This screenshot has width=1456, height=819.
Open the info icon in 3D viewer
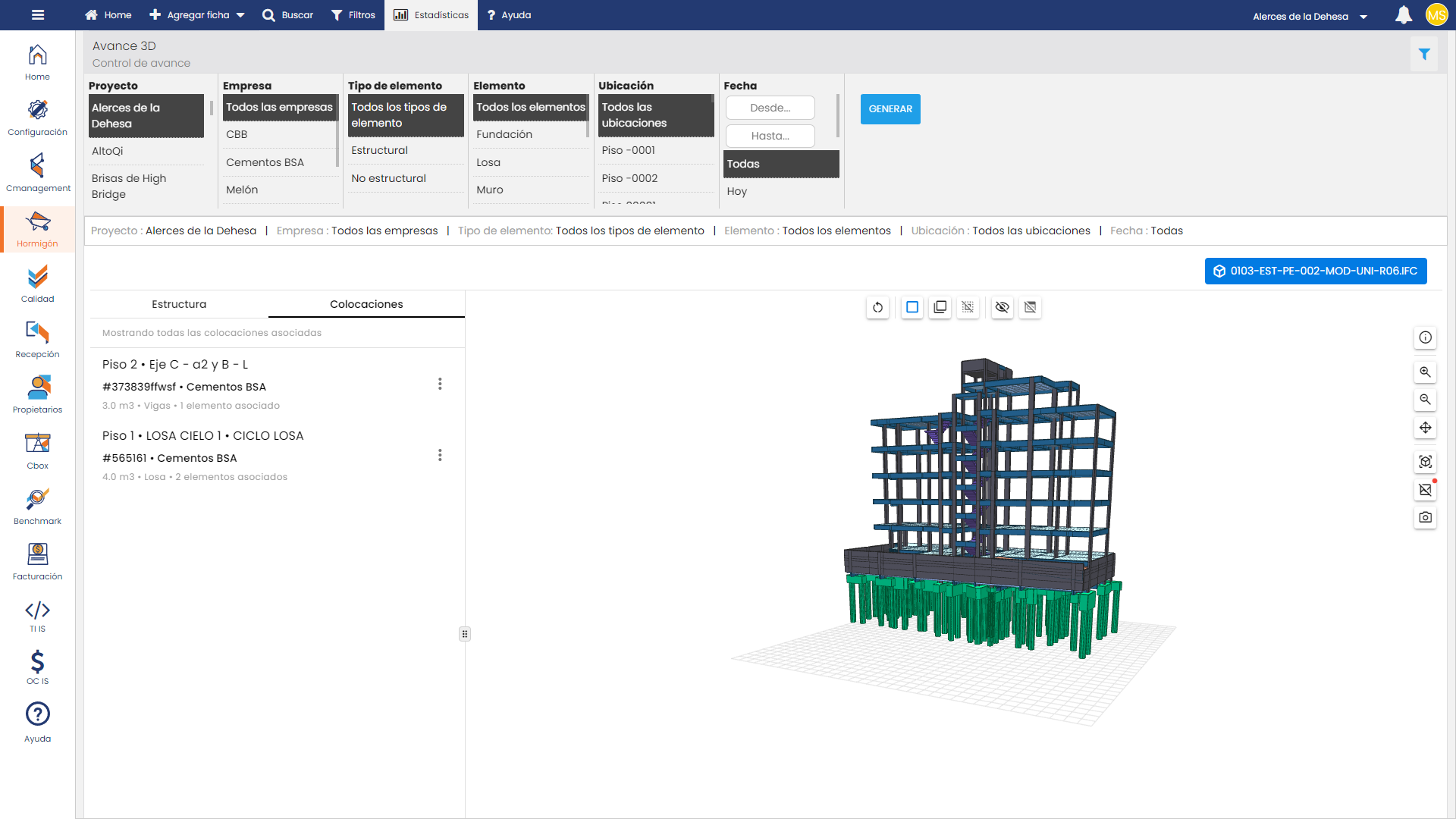click(1425, 337)
